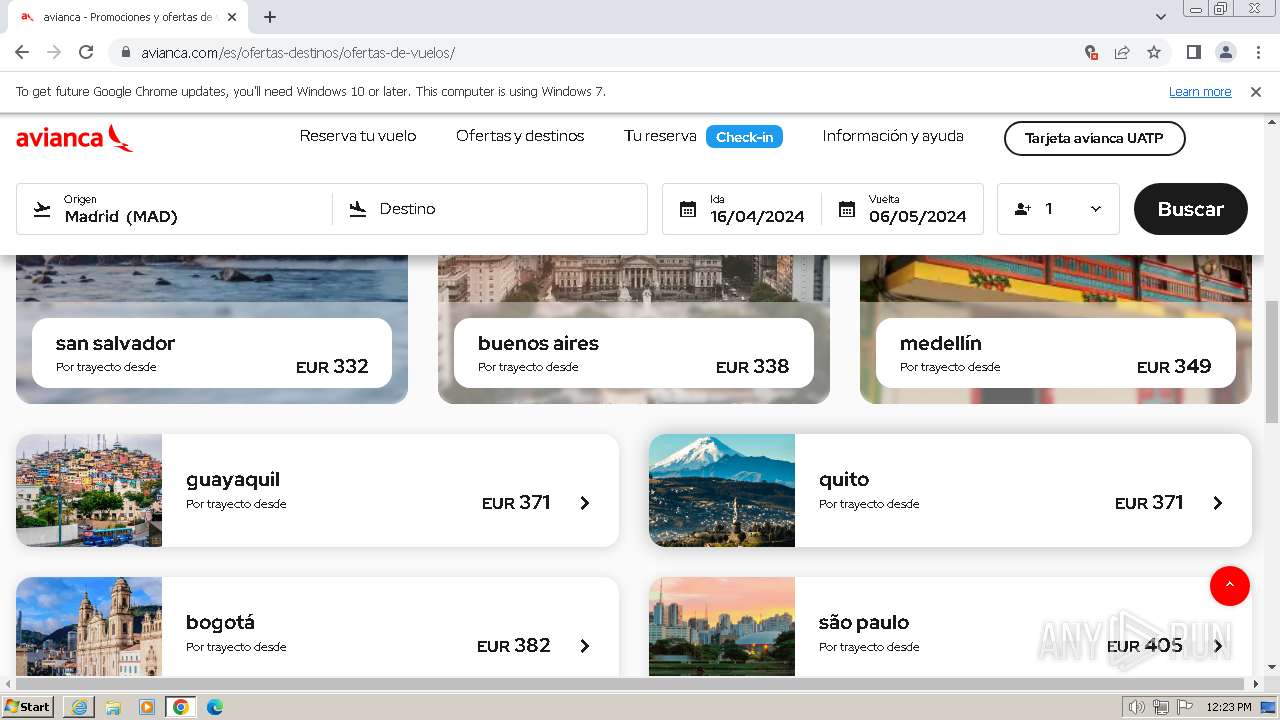Open the medellín EUR 349 offer card

click(x=1056, y=353)
